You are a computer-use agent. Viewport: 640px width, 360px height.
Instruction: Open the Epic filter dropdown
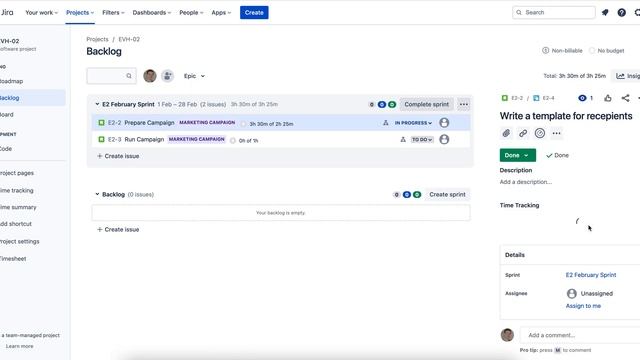194,76
